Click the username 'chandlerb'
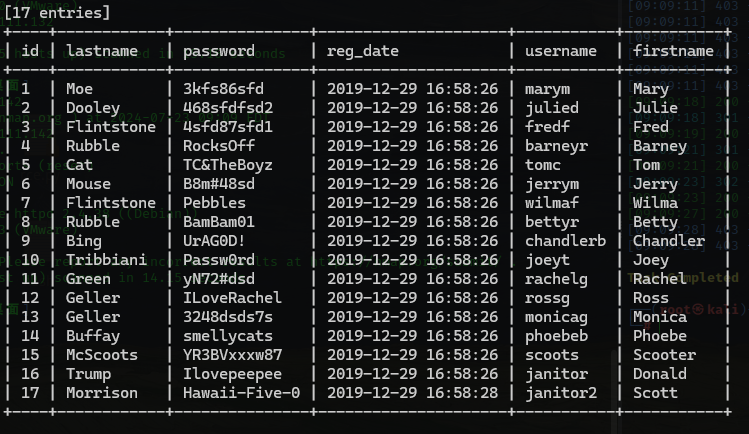 click(x=565, y=241)
